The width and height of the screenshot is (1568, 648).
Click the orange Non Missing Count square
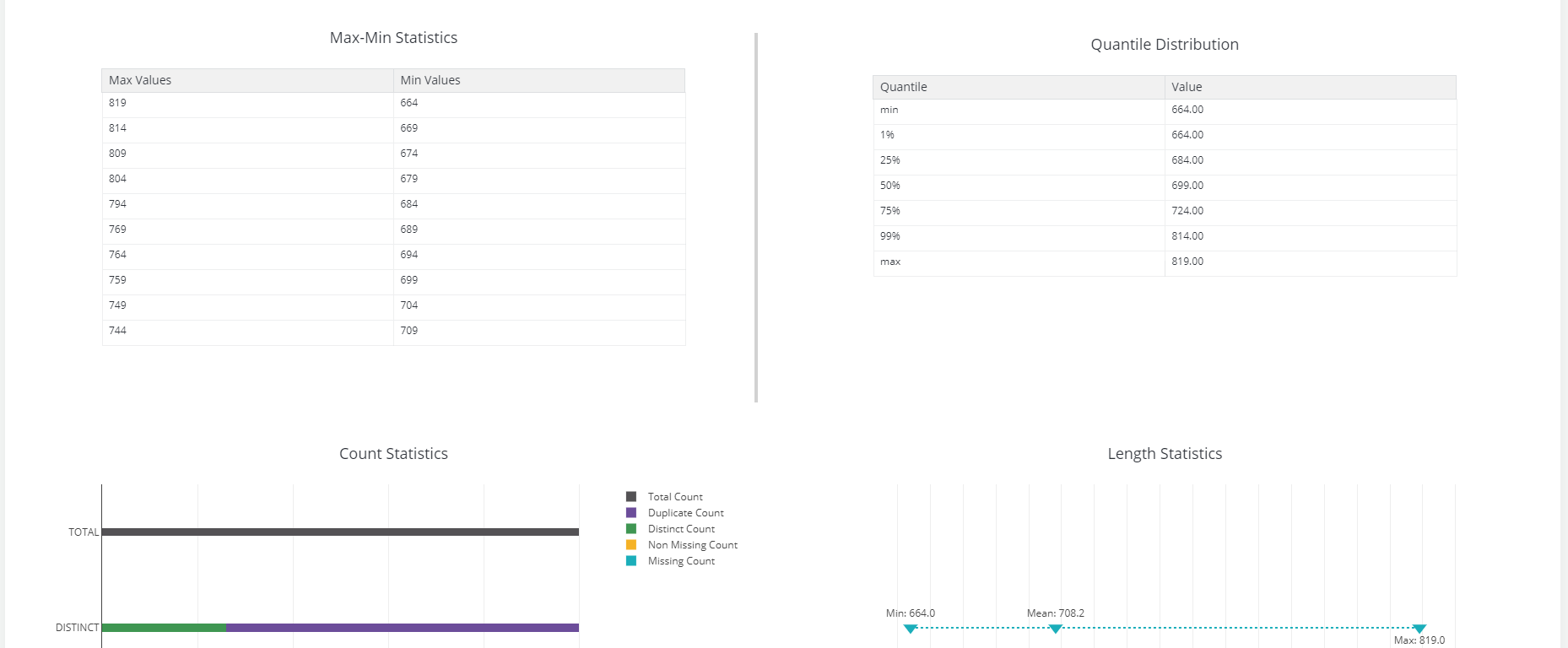coord(631,545)
